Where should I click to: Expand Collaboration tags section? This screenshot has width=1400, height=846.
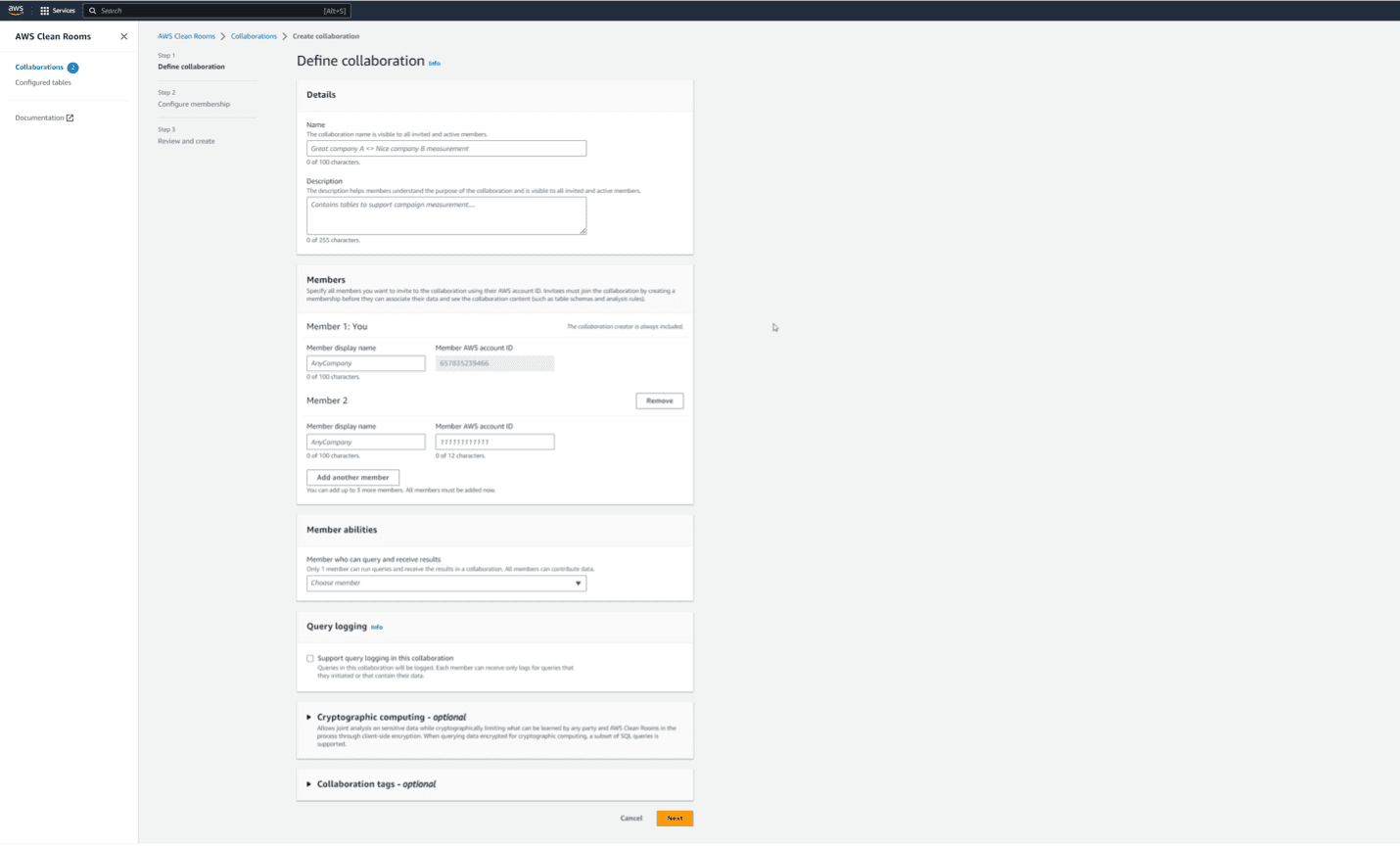(309, 784)
